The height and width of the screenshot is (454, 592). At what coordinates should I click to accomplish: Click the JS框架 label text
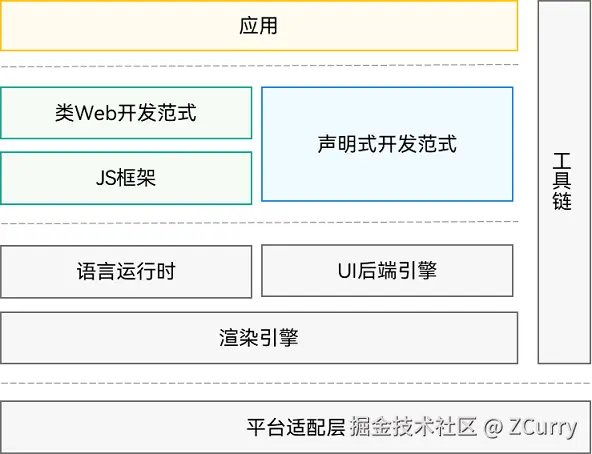click(x=126, y=178)
